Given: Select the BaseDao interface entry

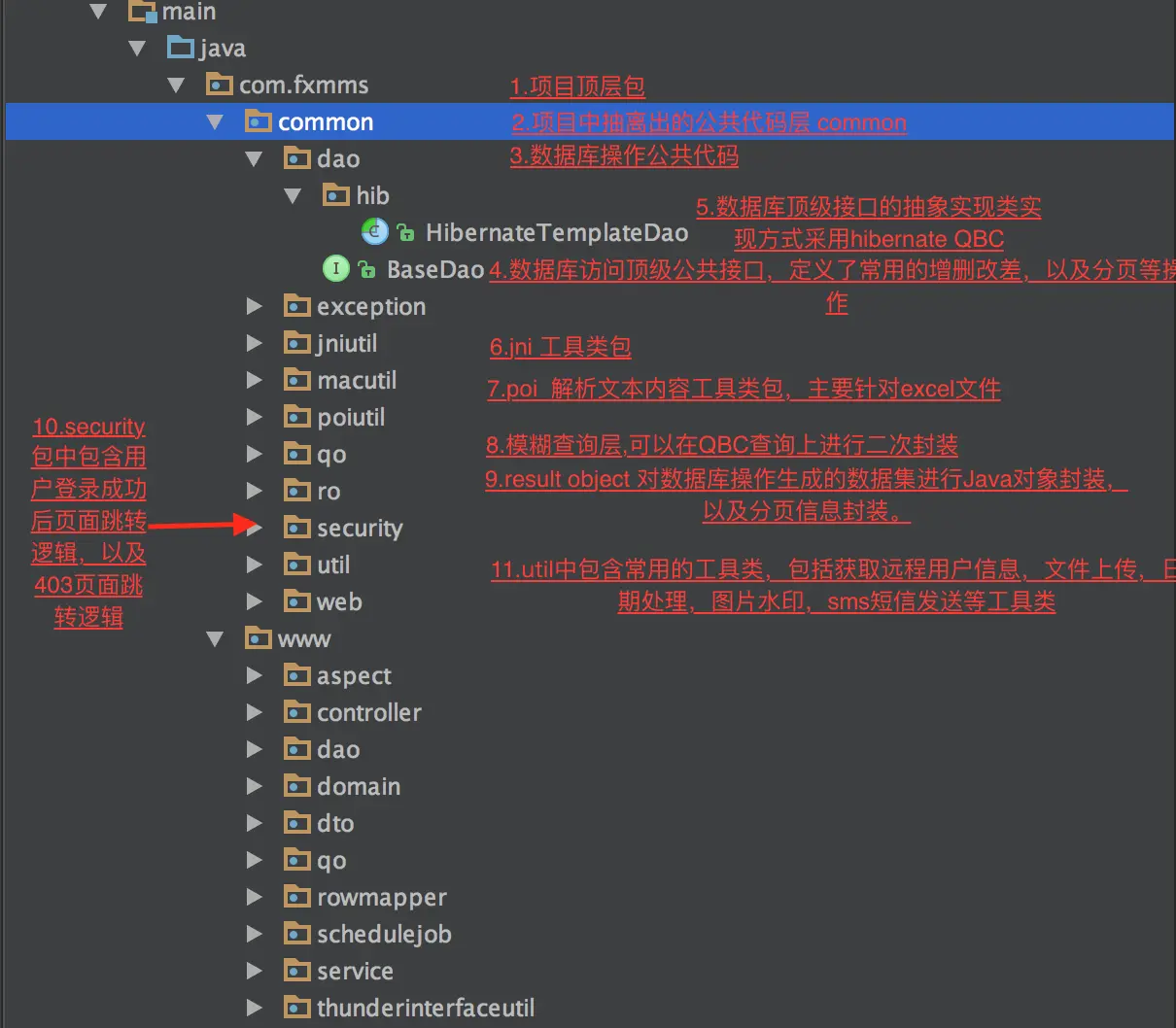Looking at the screenshot, I should (x=435, y=269).
